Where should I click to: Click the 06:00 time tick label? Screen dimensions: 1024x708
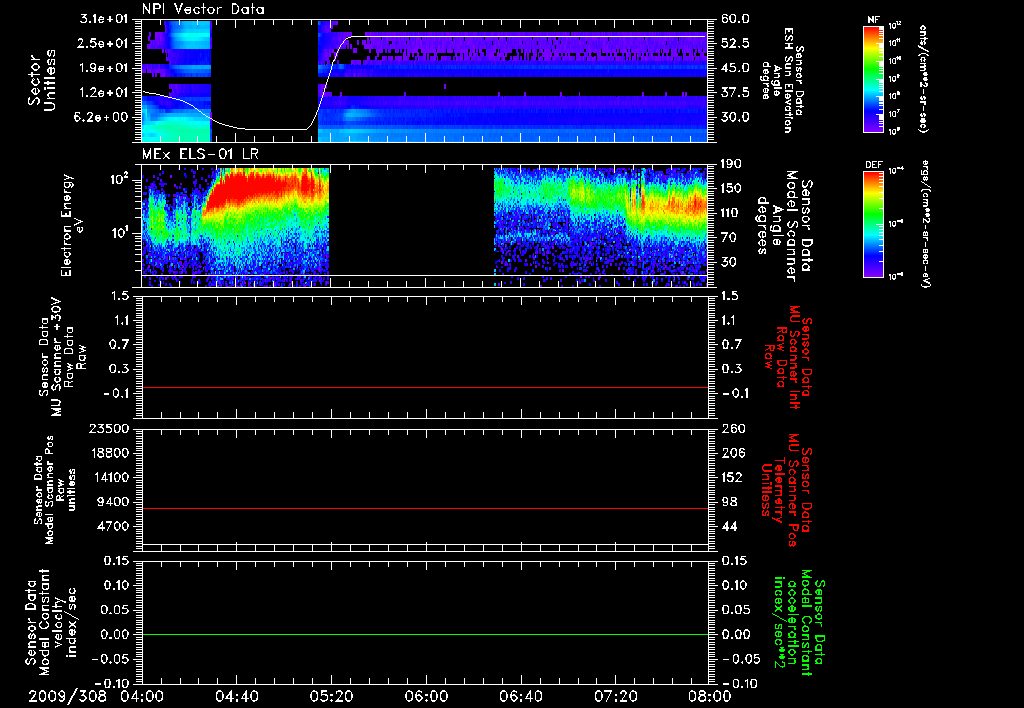pyautogui.click(x=426, y=696)
